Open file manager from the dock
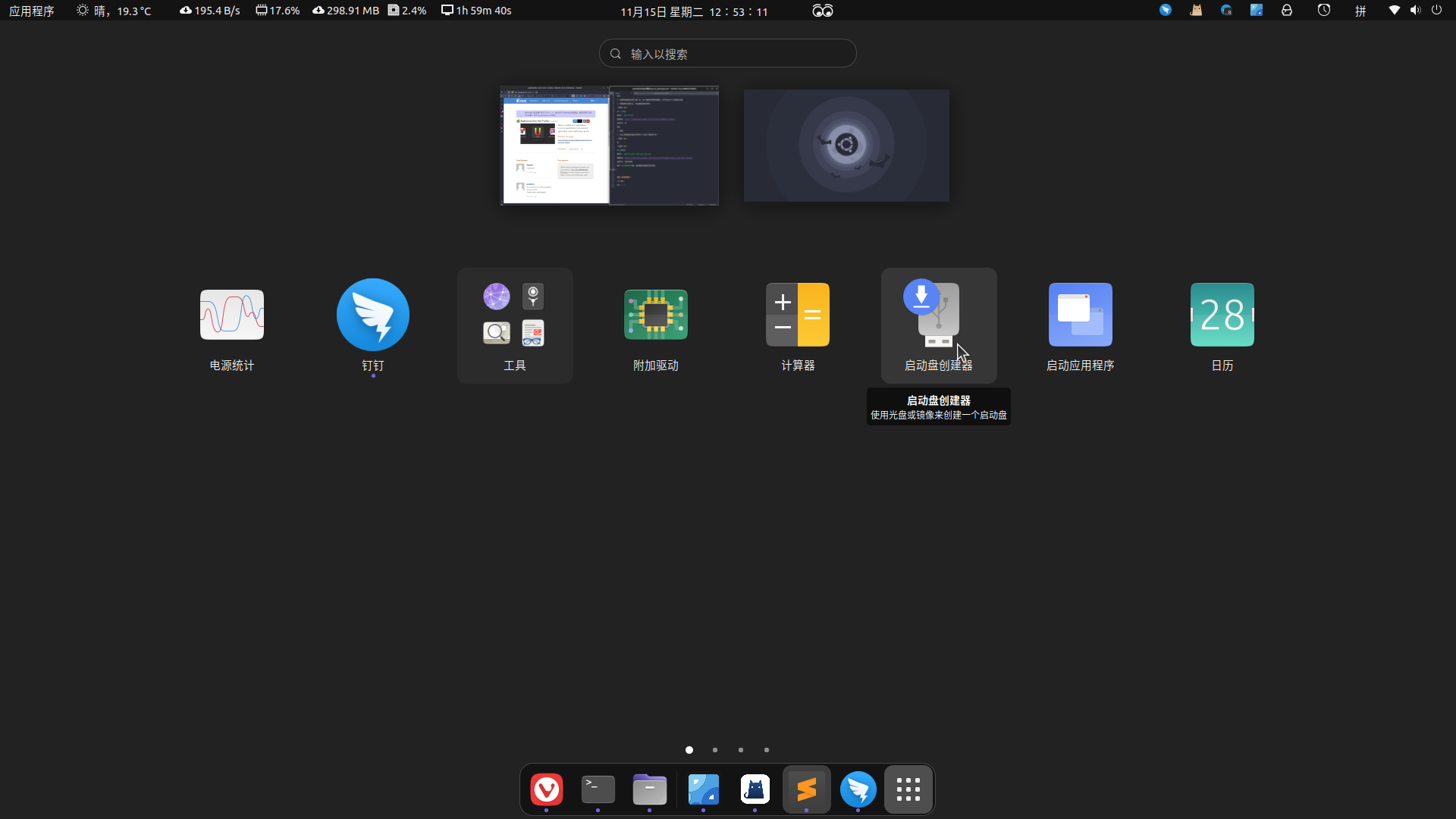 (x=650, y=789)
